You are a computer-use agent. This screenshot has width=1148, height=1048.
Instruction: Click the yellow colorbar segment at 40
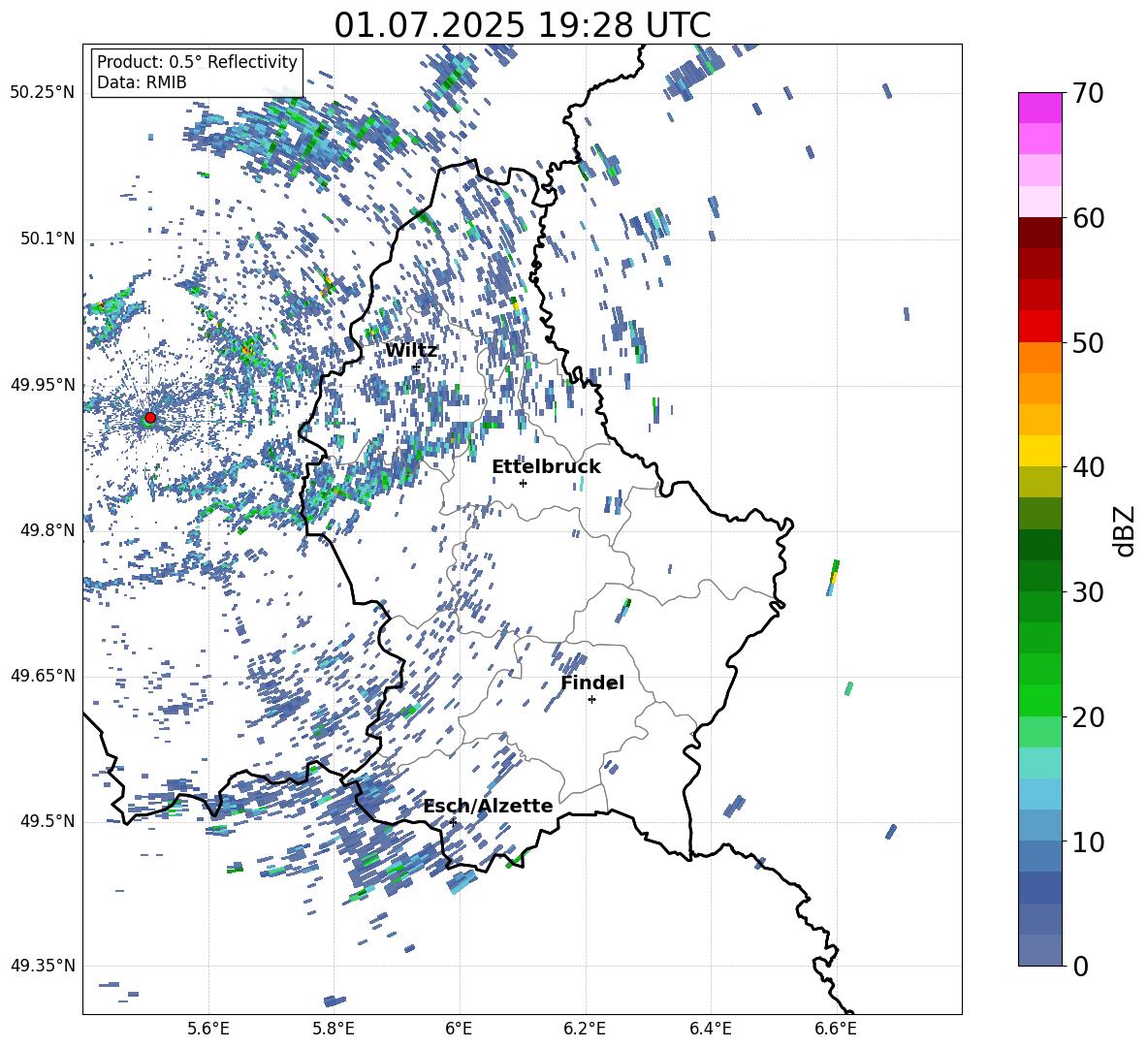point(1040,451)
